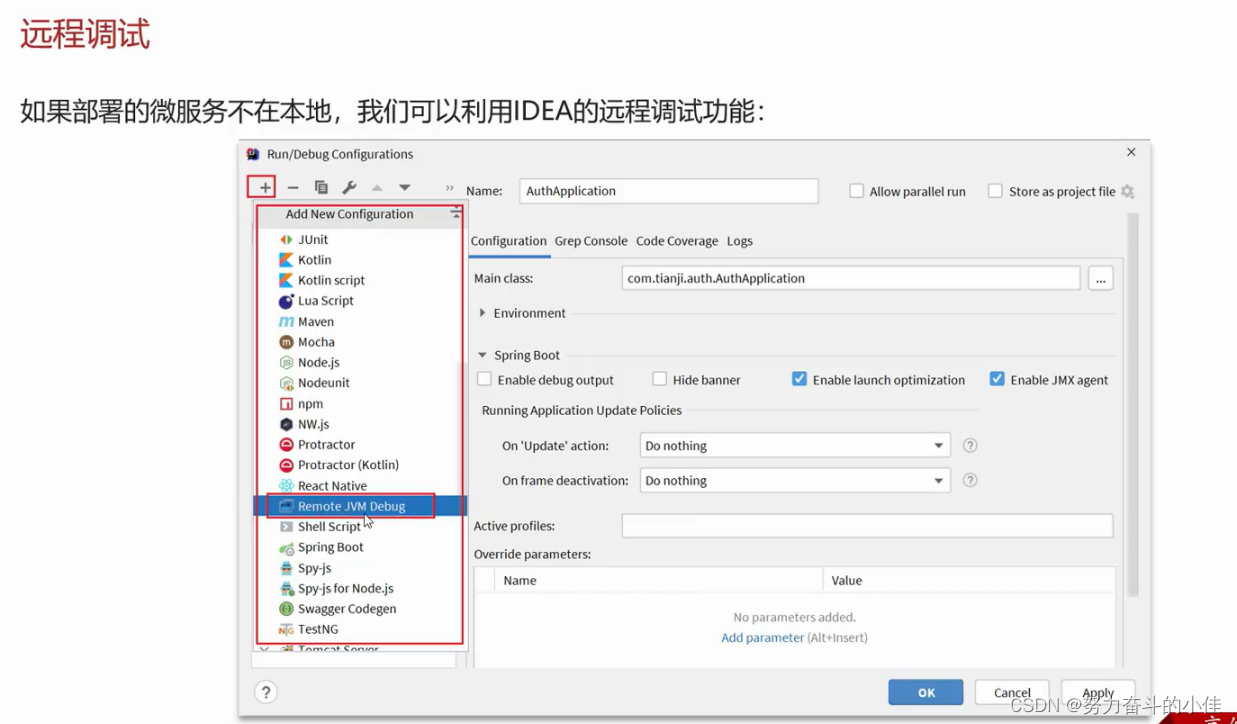Viewport: 1237px width, 724px height.
Task: Click the Kotlin icon in the list
Action: pos(286,260)
